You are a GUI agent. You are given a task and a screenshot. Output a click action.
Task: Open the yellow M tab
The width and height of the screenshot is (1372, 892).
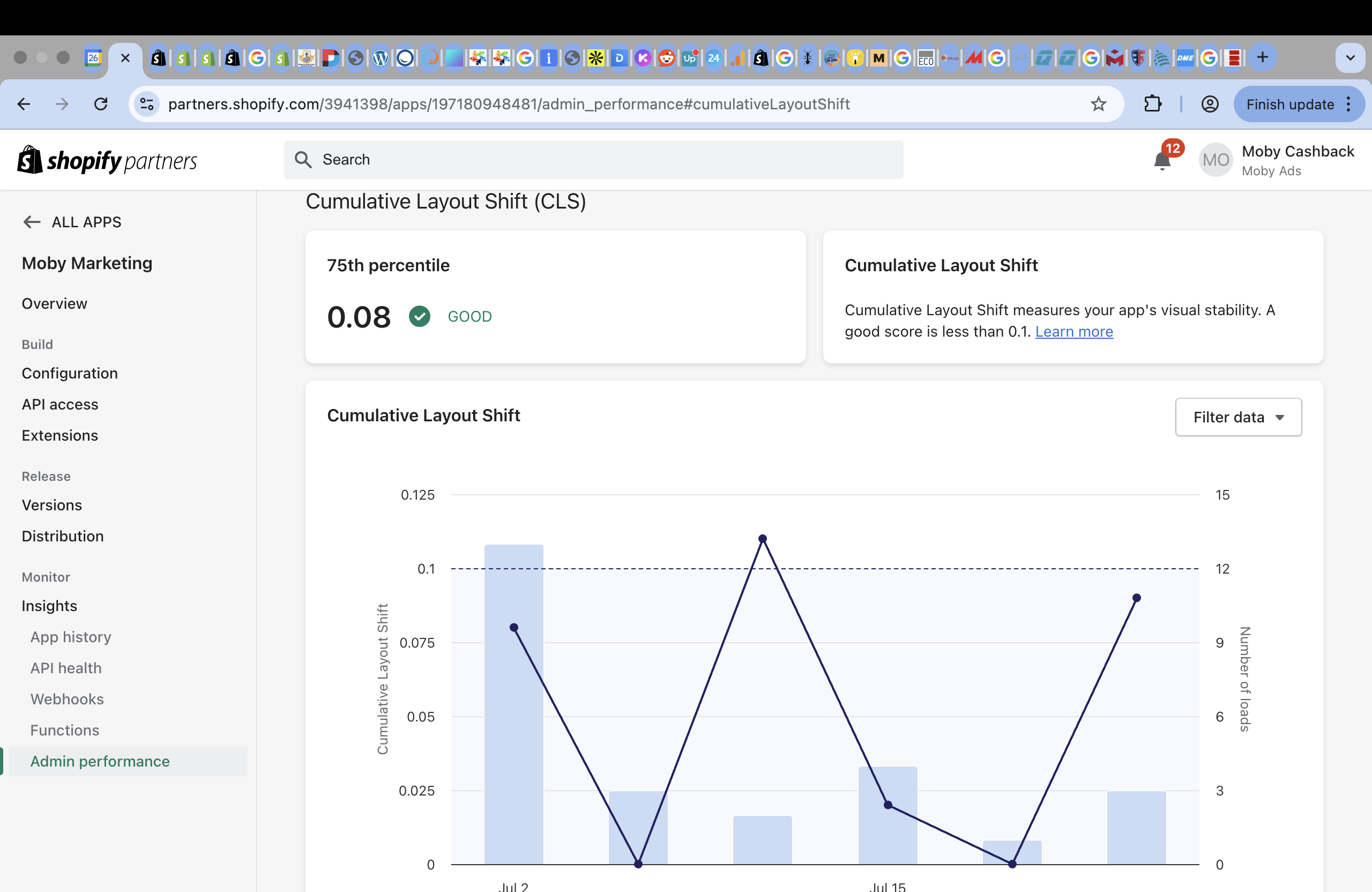(x=878, y=58)
